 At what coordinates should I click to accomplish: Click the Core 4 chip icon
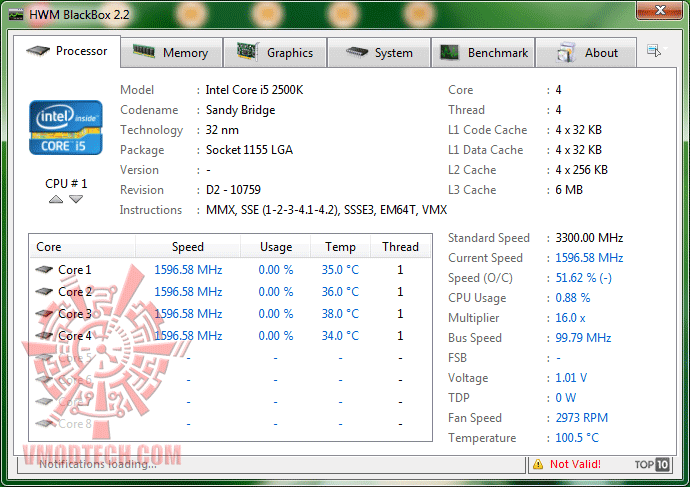click(44, 335)
